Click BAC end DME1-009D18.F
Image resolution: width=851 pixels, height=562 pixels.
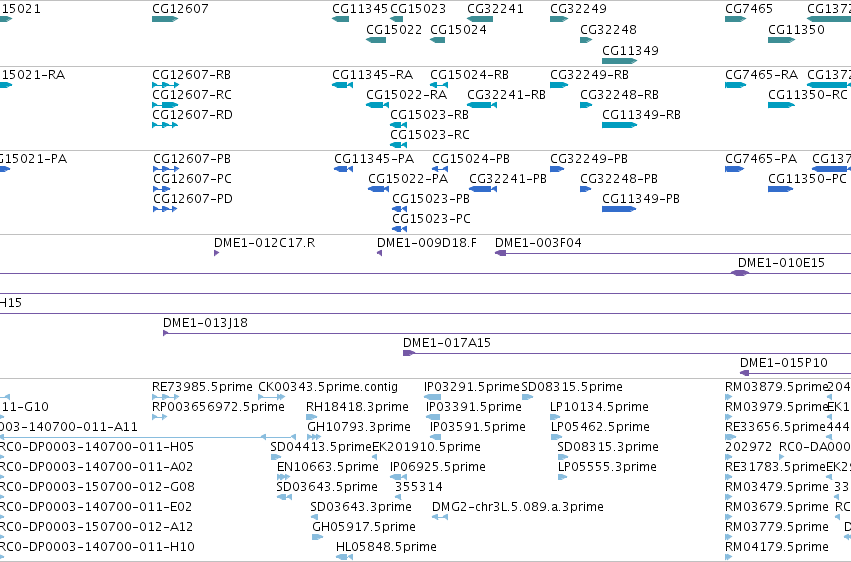(x=427, y=243)
